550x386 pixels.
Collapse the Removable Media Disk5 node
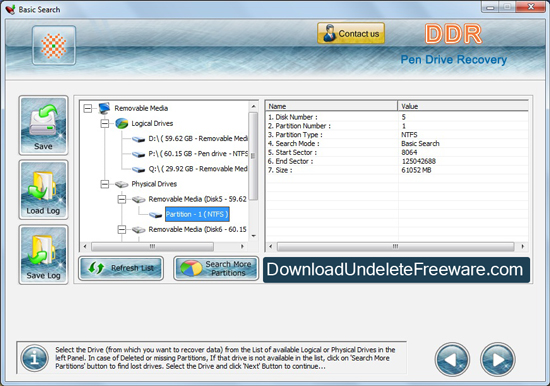click(121, 199)
